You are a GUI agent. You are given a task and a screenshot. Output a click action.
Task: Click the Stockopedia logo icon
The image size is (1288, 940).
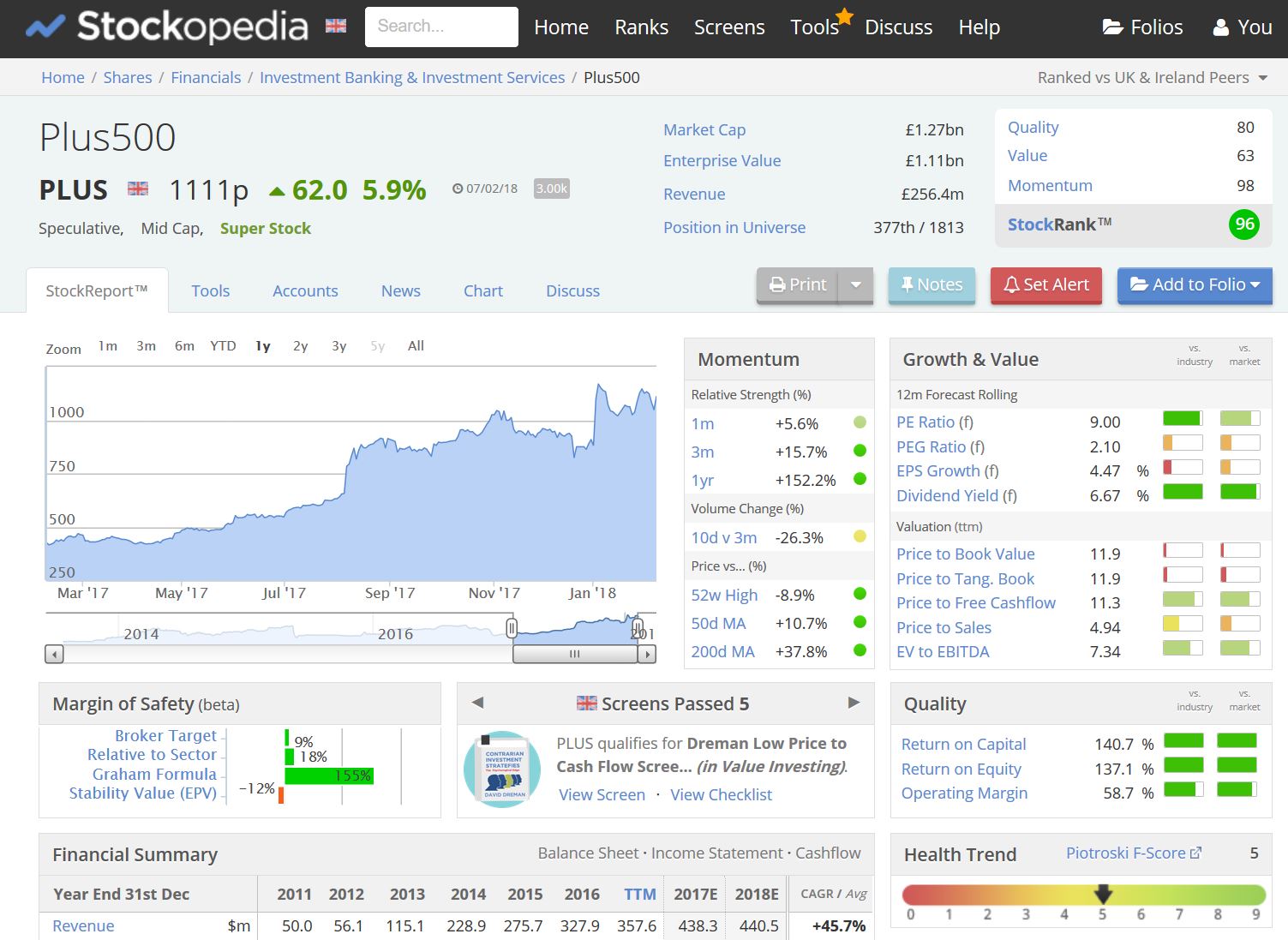click(44, 25)
